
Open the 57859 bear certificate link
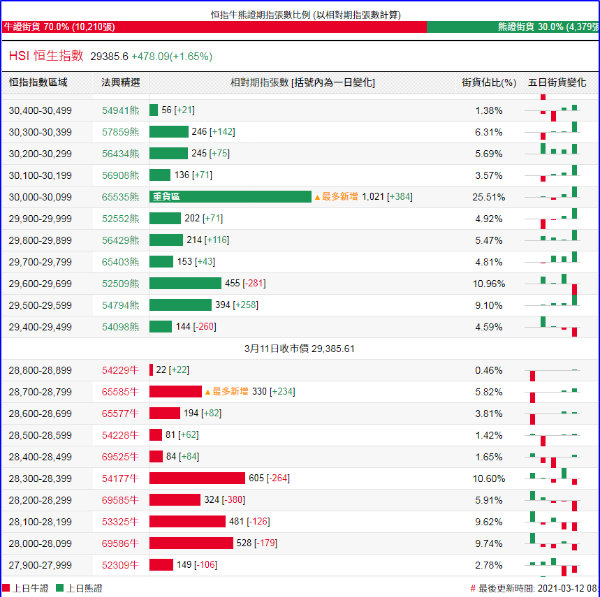tap(121, 132)
